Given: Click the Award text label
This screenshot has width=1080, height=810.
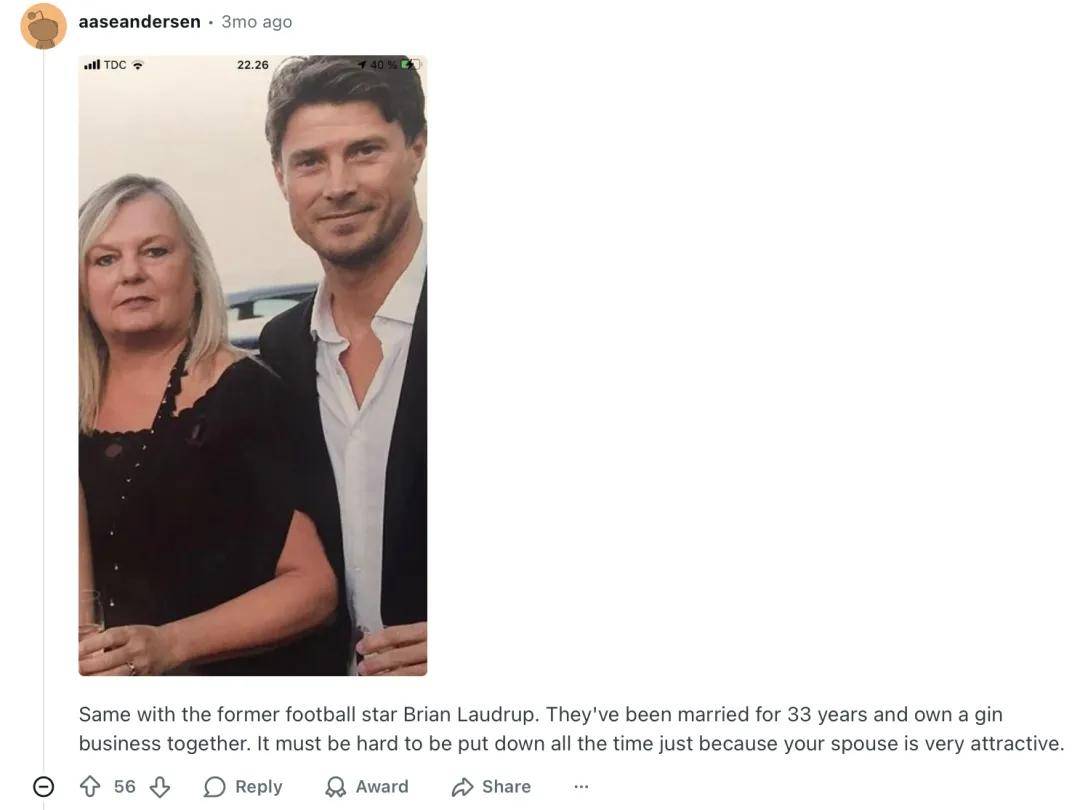Looking at the screenshot, I should point(382,787).
